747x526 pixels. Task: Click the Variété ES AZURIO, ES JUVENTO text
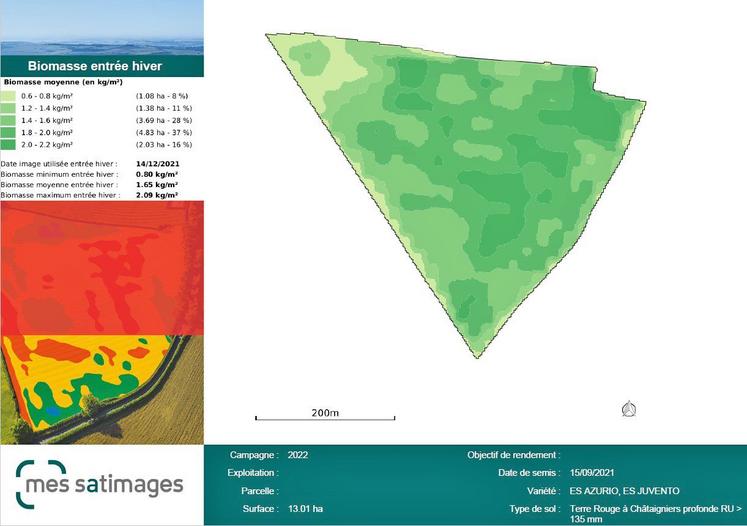coord(624,491)
